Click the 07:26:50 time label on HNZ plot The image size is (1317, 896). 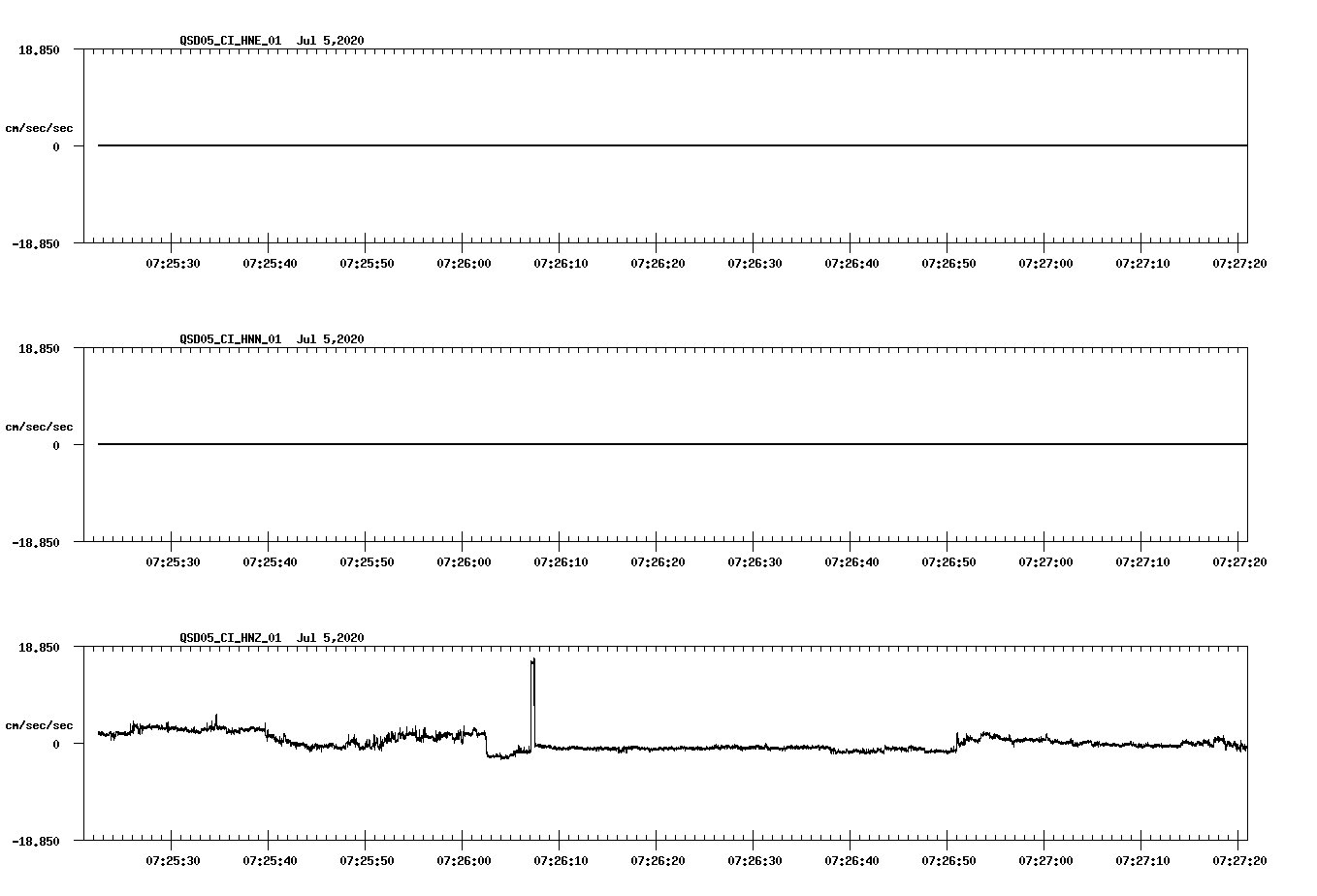pyautogui.click(x=948, y=860)
